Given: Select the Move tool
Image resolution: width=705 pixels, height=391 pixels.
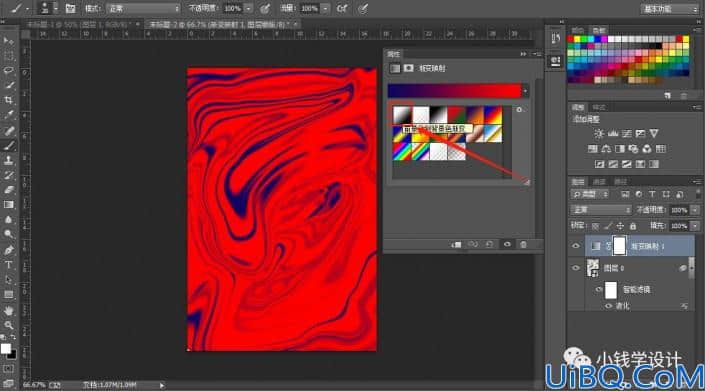Looking at the screenshot, I should pyautogui.click(x=8, y=41).
